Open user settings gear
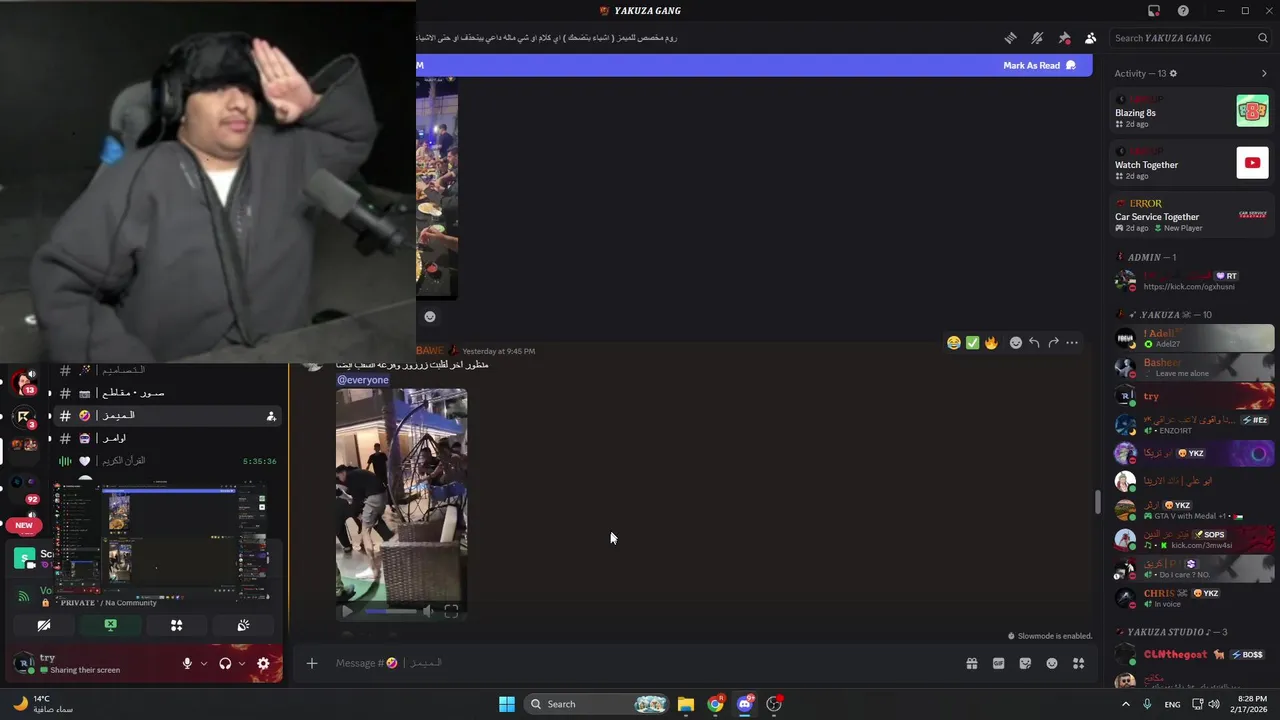 263,663
